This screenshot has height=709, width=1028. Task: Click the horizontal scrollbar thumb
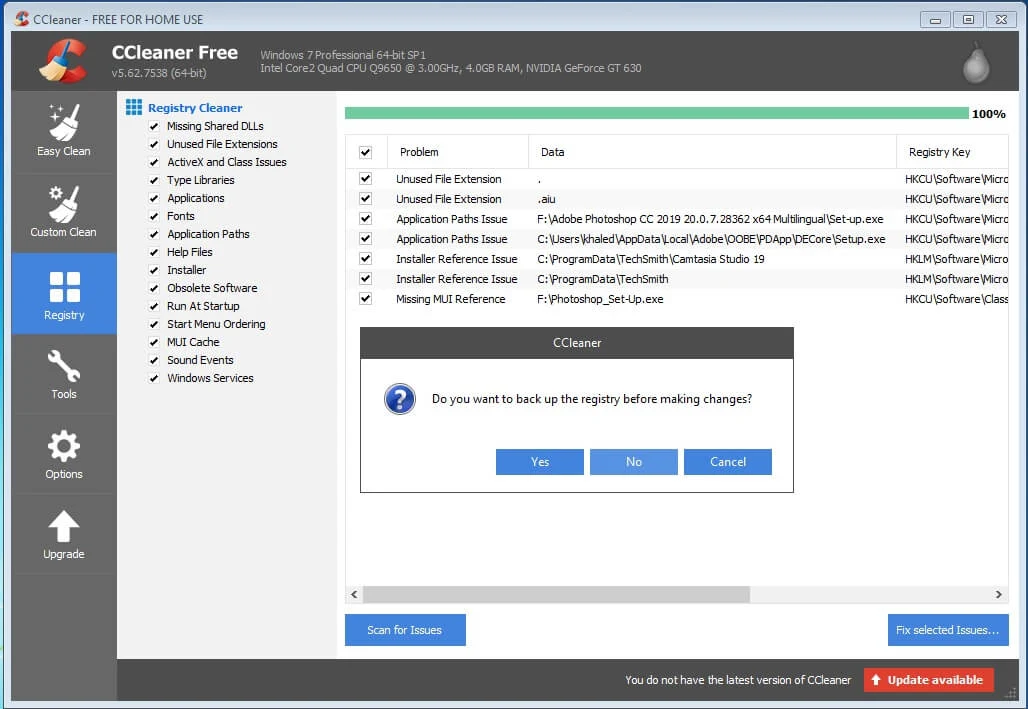coord(557,594)
